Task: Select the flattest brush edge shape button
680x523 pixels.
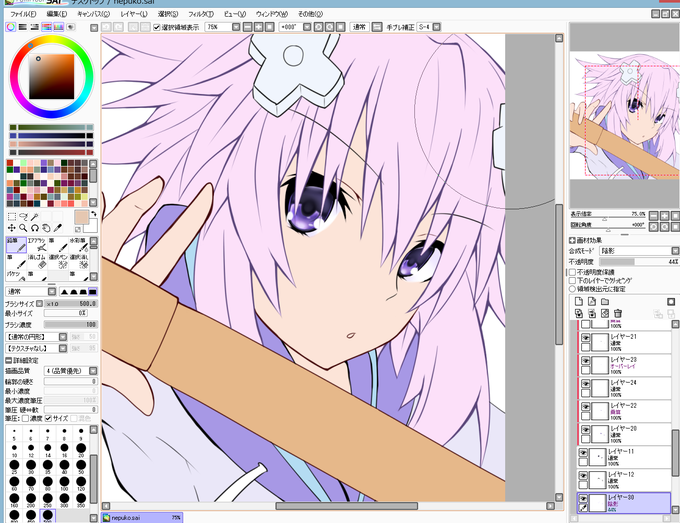Action: pos(92,291)
